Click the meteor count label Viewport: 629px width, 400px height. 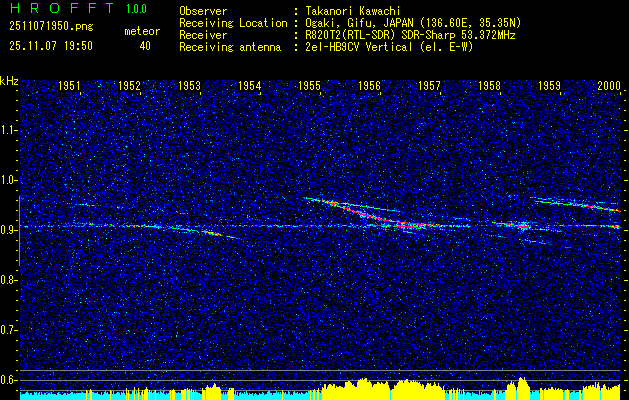point(142,31)
